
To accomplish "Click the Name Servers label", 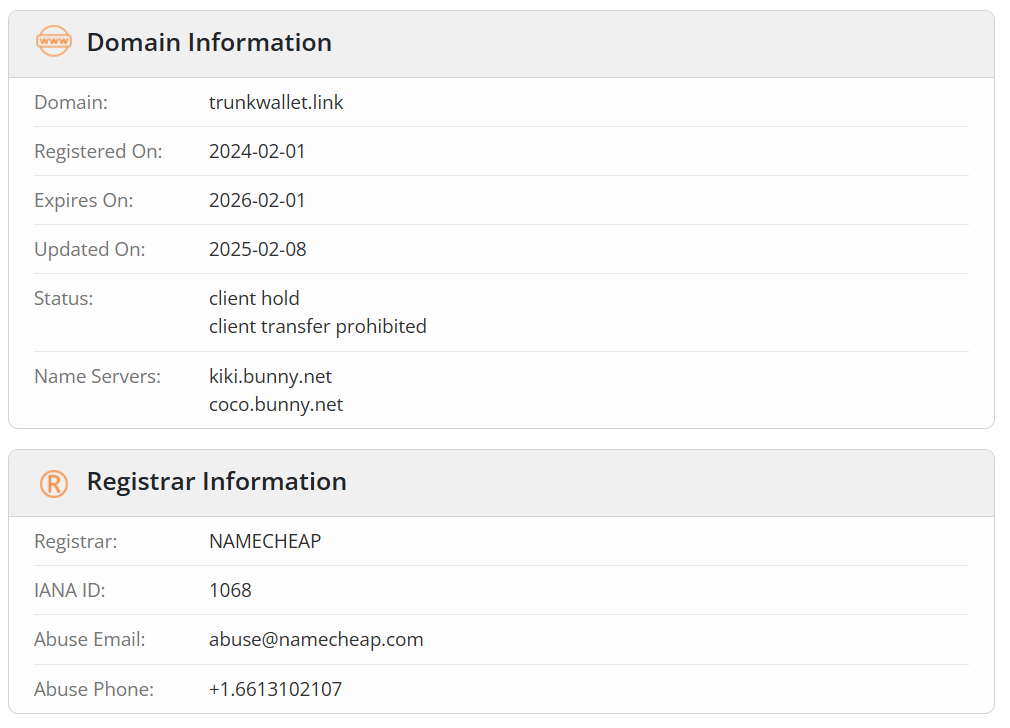I will click(97, 376).
